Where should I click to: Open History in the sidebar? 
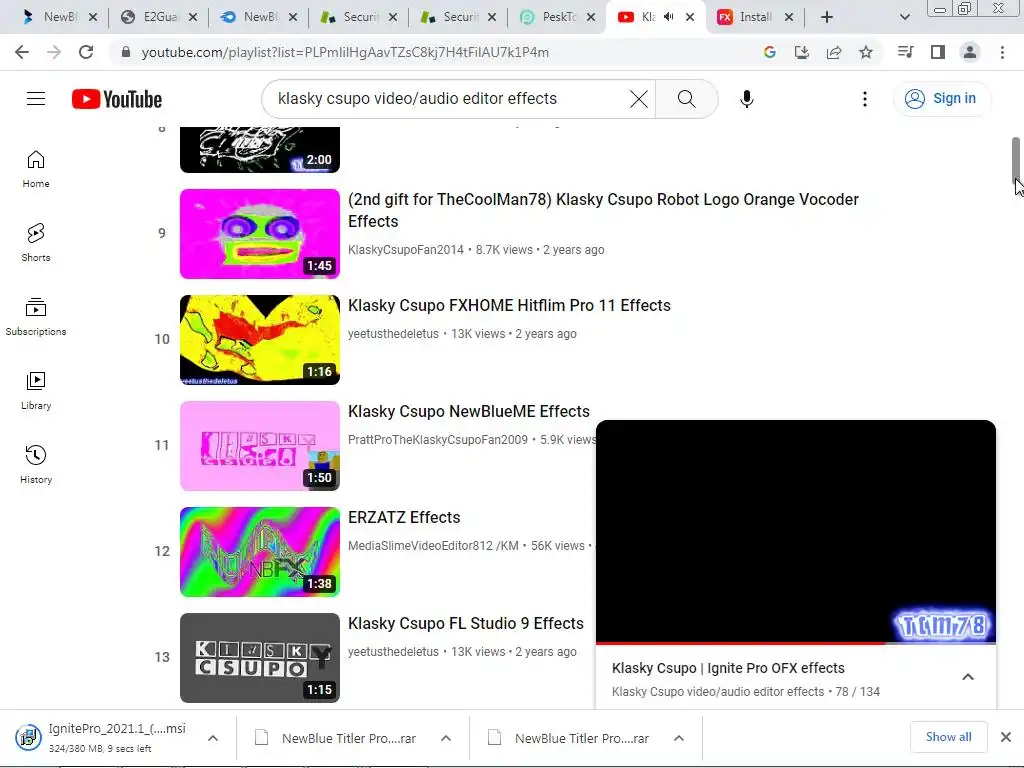(x=36, y=464)
